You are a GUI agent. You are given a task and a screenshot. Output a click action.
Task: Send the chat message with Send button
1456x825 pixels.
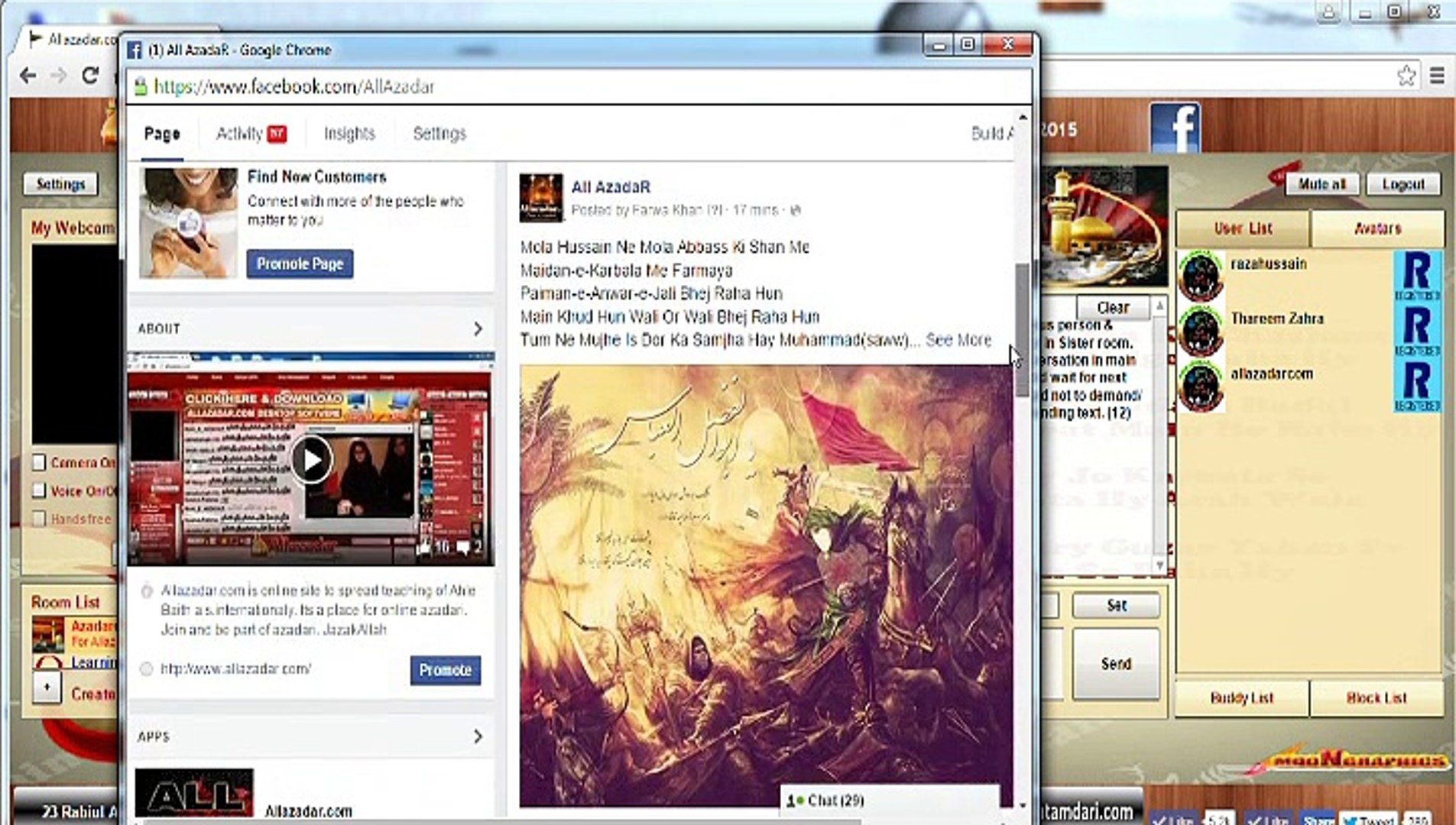[1116, 664]
